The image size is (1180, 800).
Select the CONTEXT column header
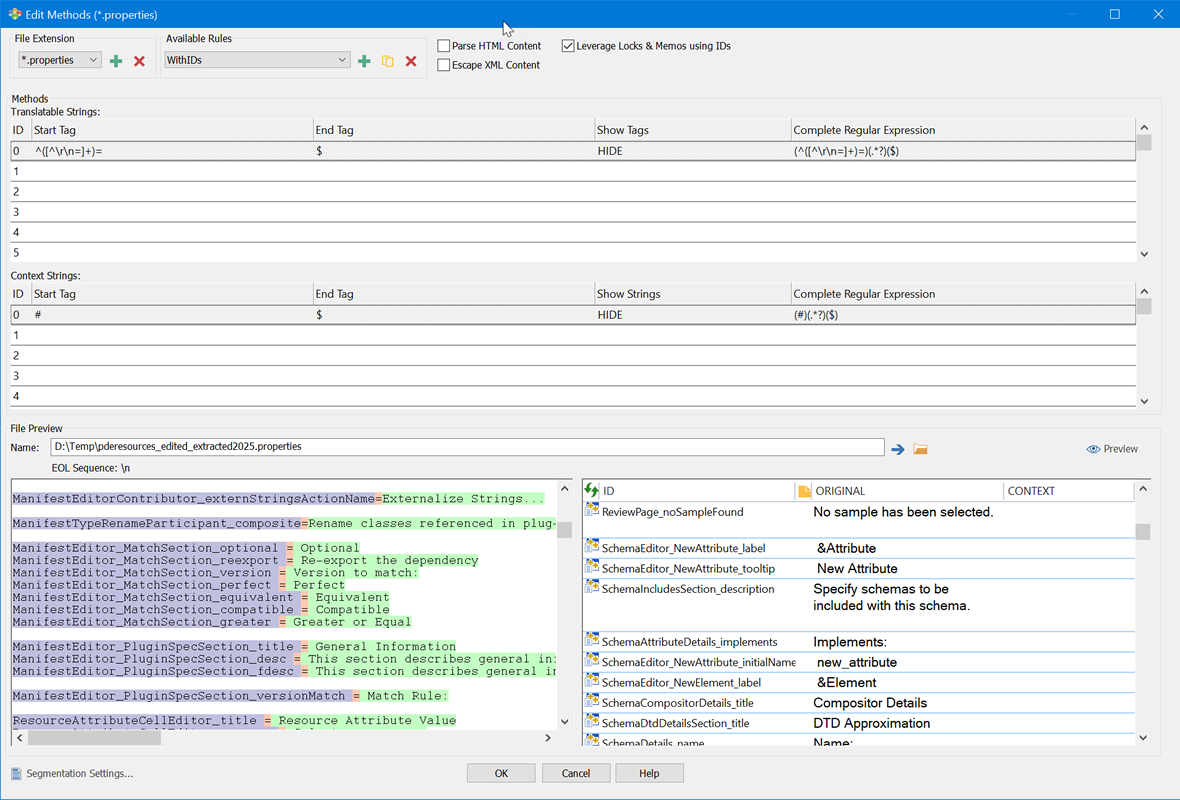pos(1031,491)
